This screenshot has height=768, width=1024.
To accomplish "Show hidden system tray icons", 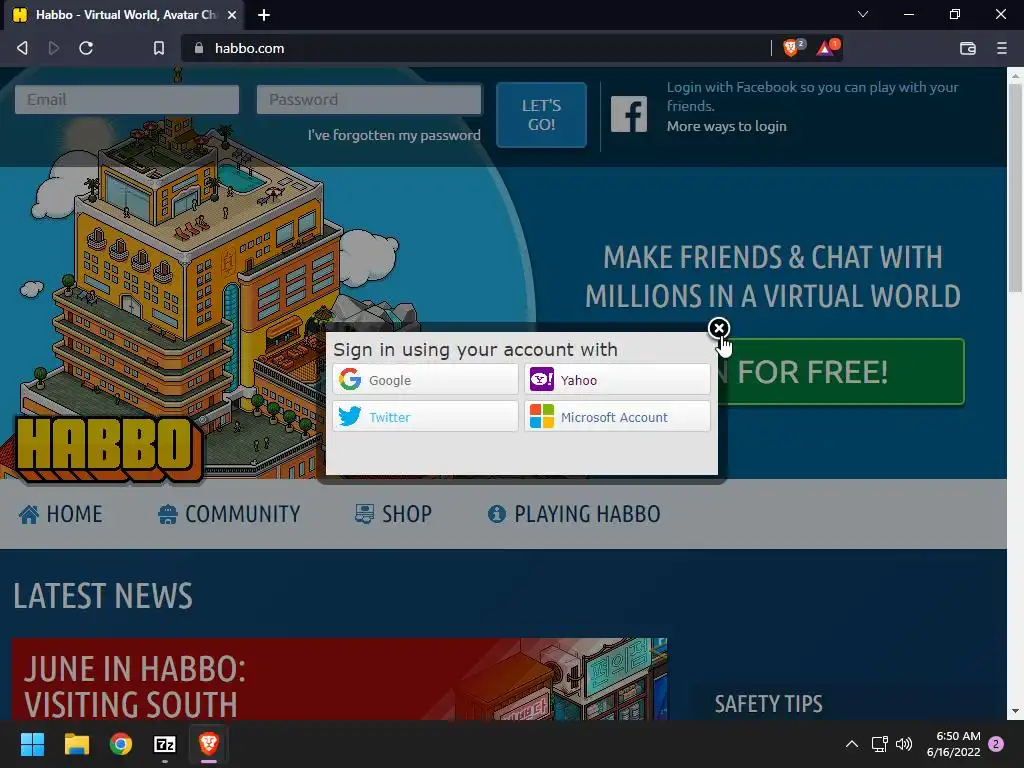I will (852, 744).
